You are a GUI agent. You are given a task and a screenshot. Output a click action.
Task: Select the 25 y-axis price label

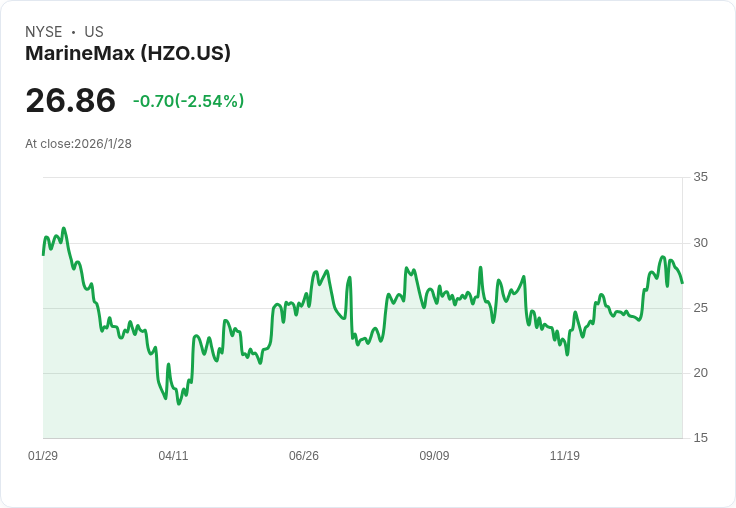700,308
